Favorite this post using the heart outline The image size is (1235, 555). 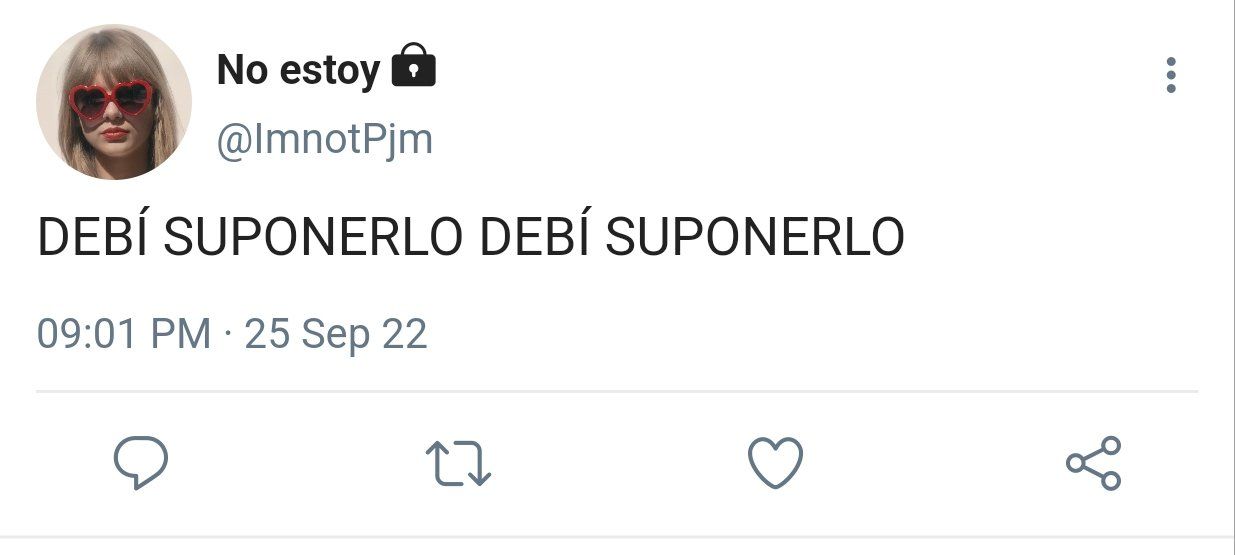point(776,463)
